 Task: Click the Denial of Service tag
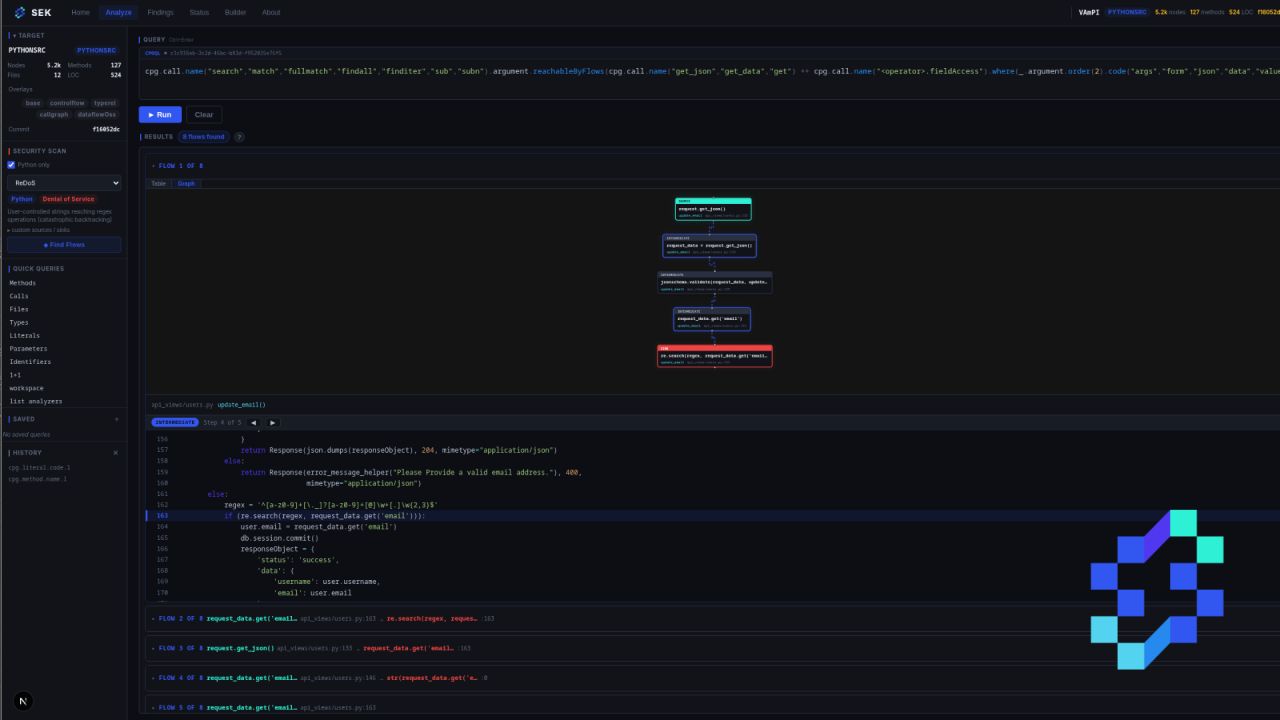coord(68,199)
